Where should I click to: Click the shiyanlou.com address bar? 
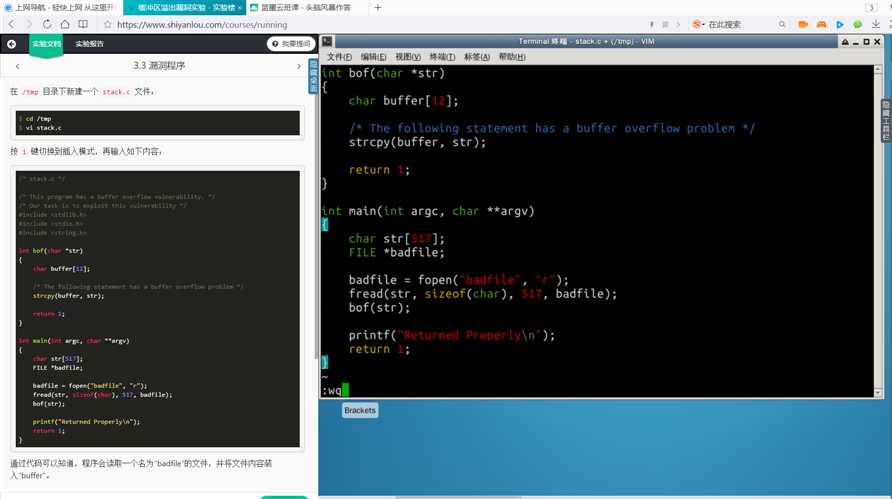[202, 24]
